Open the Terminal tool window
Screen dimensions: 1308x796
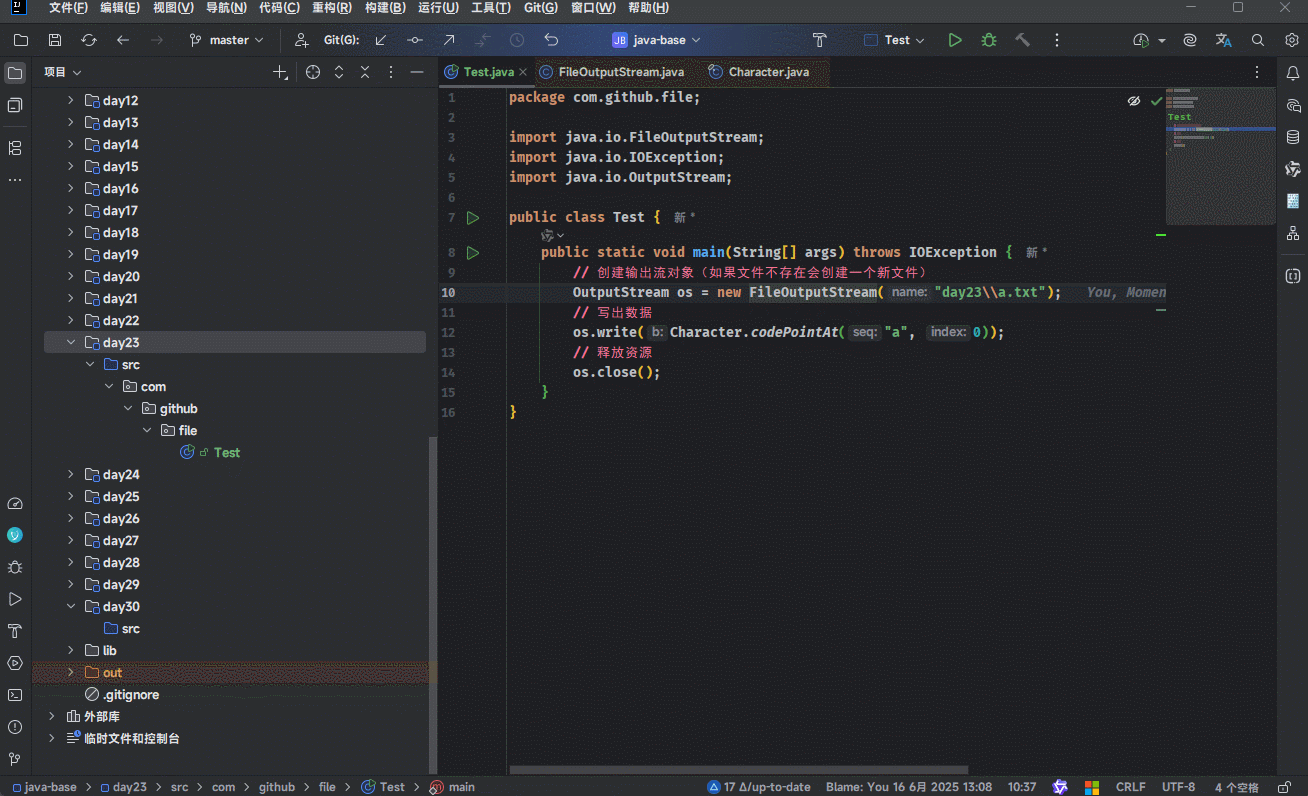[15, 695]
